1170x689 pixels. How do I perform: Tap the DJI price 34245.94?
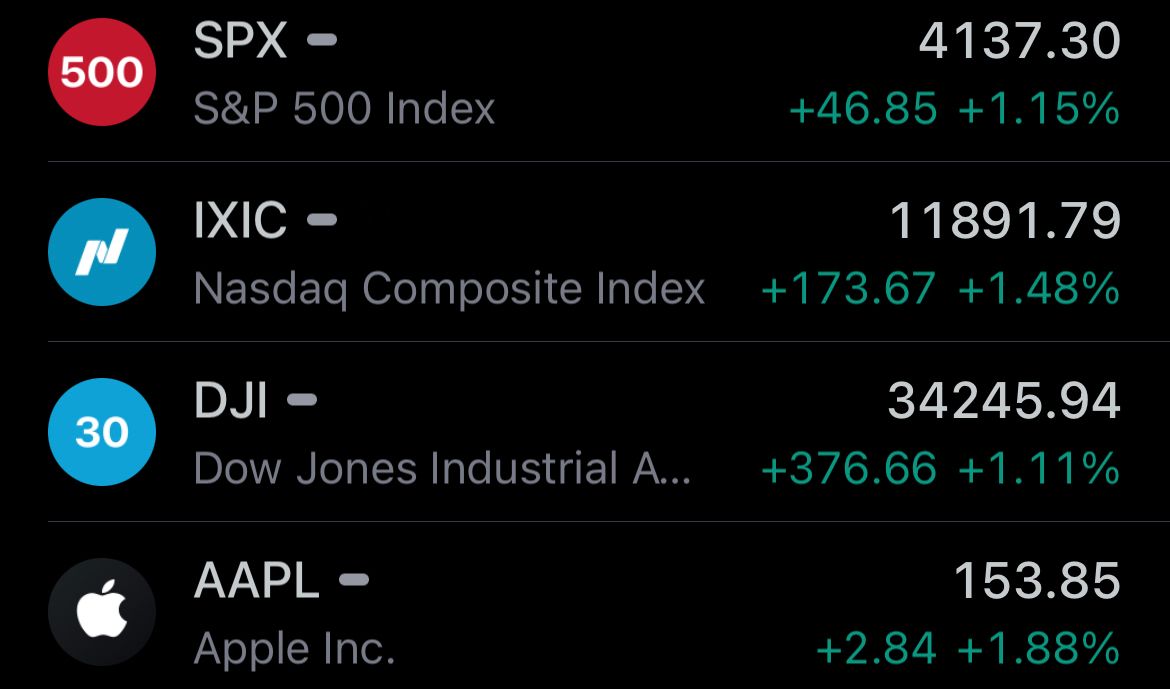pyautogui.click(x=1004, y=400)
